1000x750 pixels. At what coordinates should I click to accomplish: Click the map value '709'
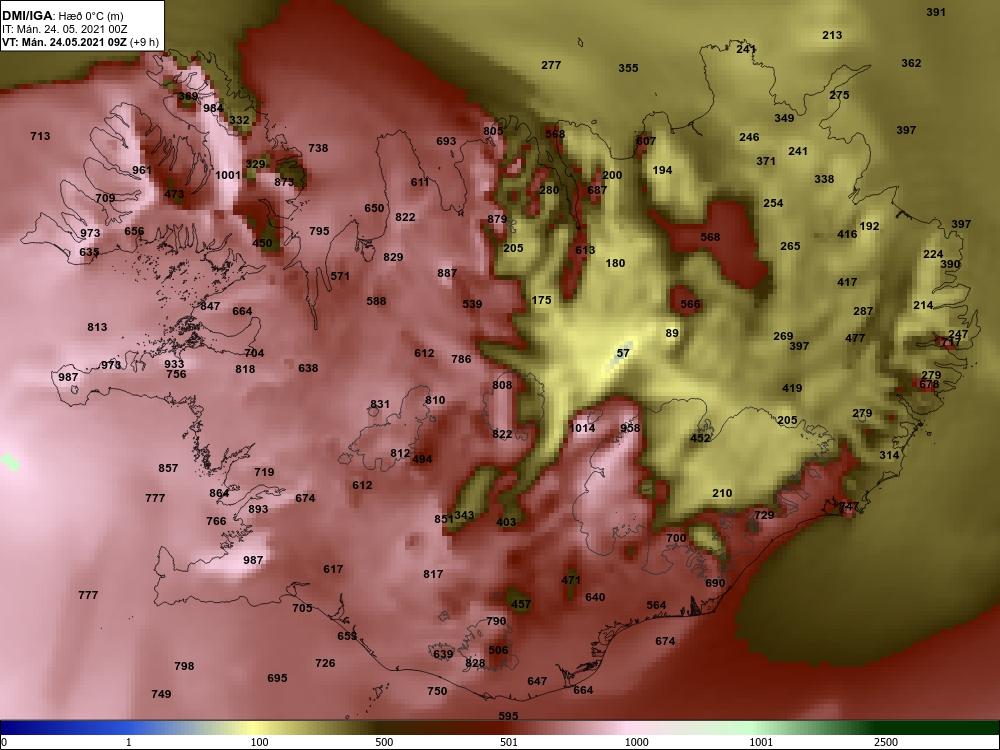click(x=105, y=198)
